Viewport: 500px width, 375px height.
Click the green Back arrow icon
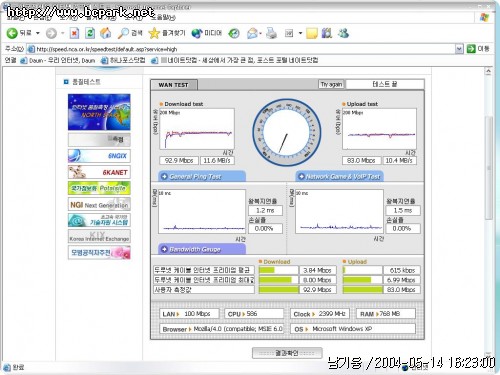(x=12, y=33)
